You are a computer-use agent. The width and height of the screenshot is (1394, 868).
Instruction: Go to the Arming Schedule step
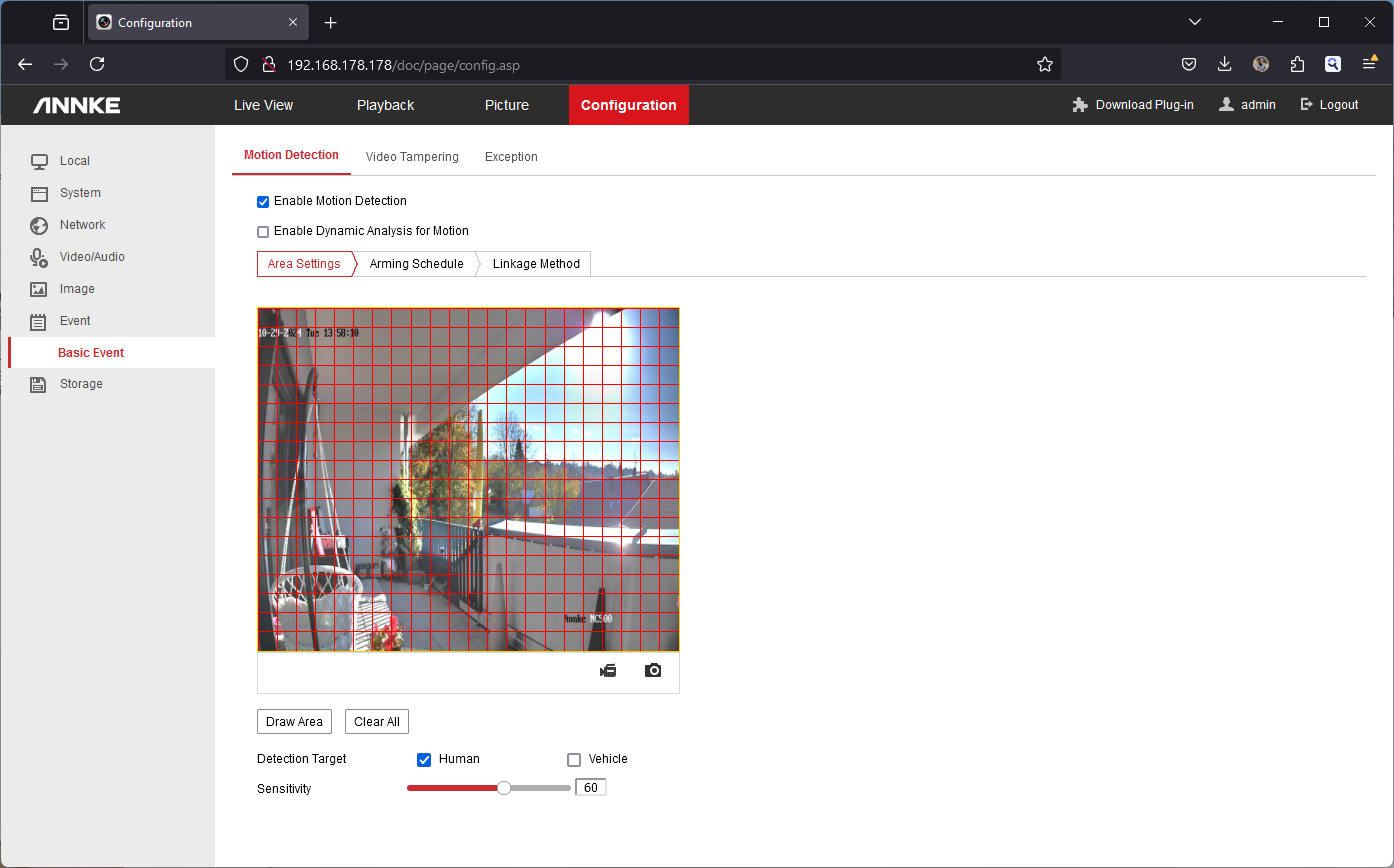point(416,264)
